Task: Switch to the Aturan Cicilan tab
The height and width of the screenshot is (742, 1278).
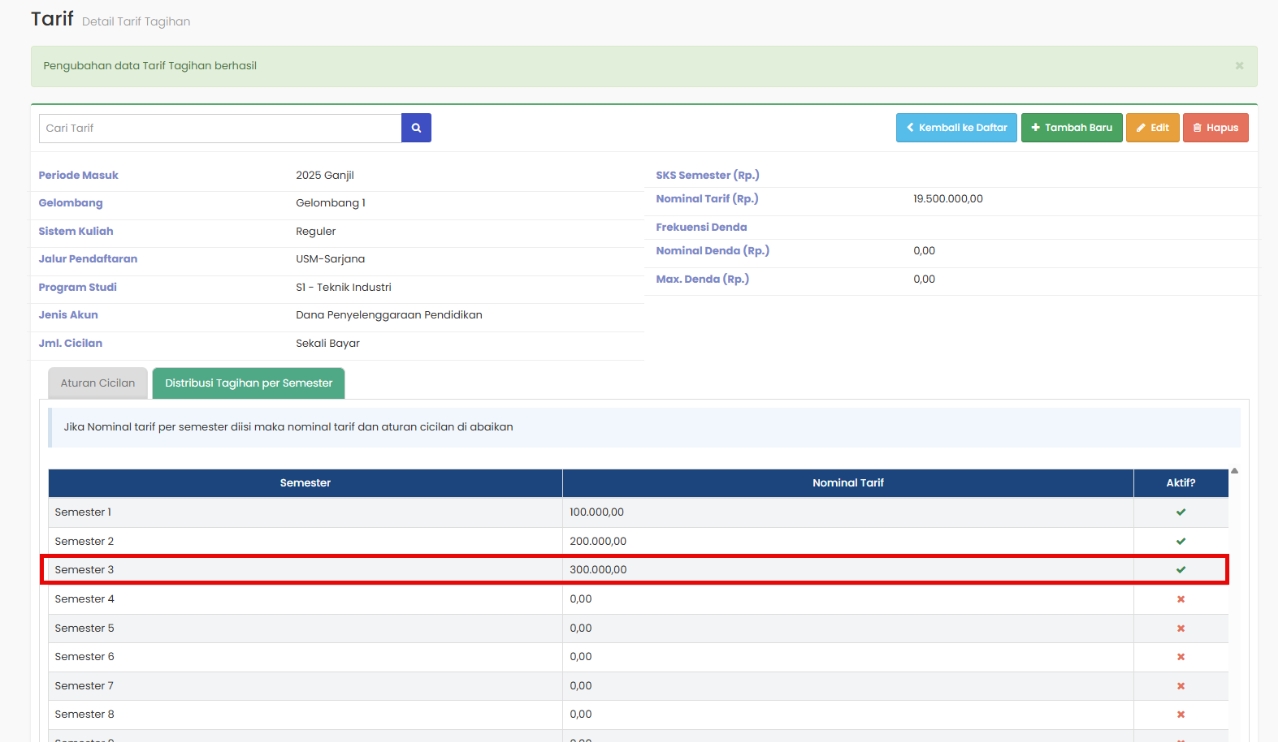Action: [98, 383]
